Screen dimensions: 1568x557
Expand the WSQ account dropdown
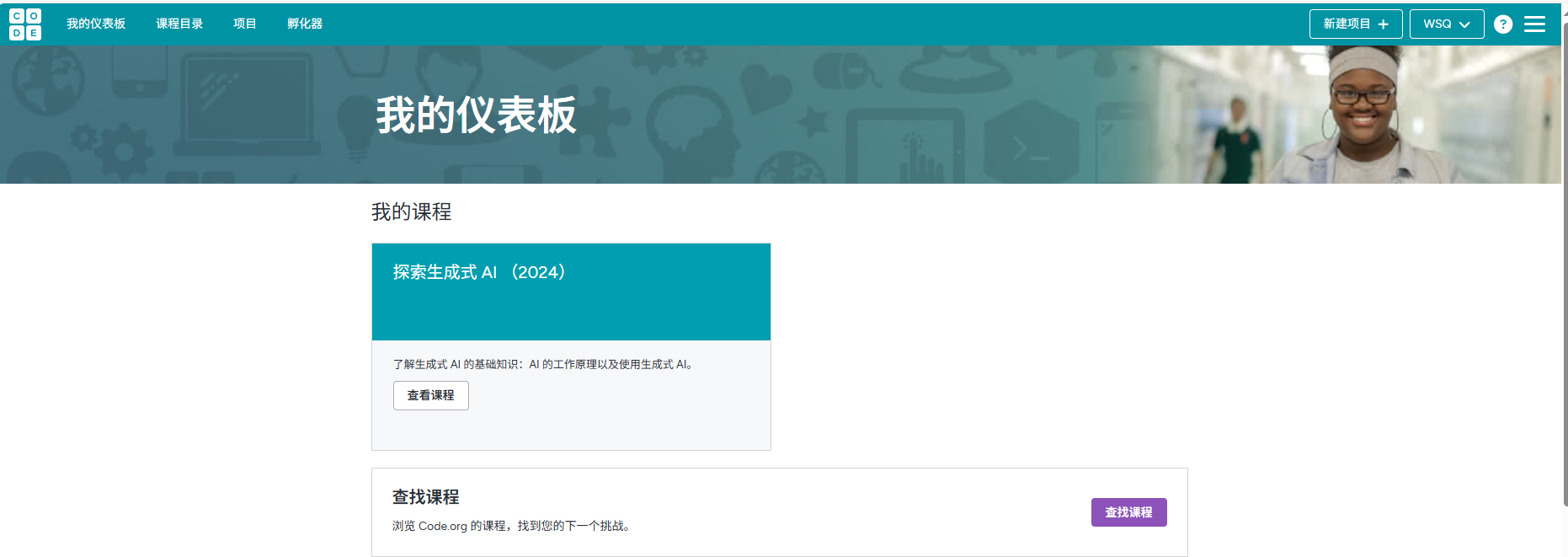(1447, 24)
